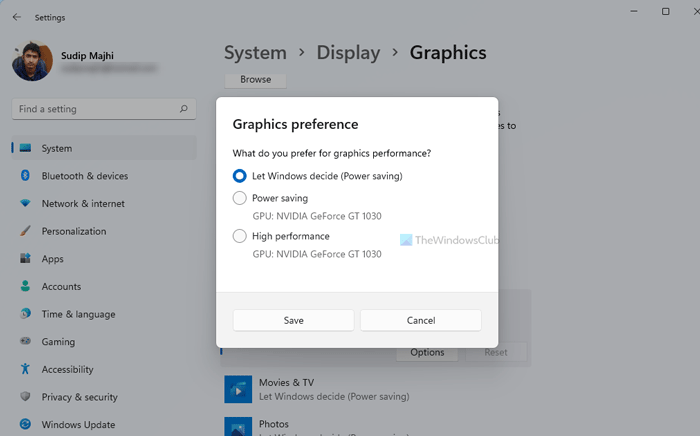
Task: Click the Accessibility figure icon
Action: [25, 369]
